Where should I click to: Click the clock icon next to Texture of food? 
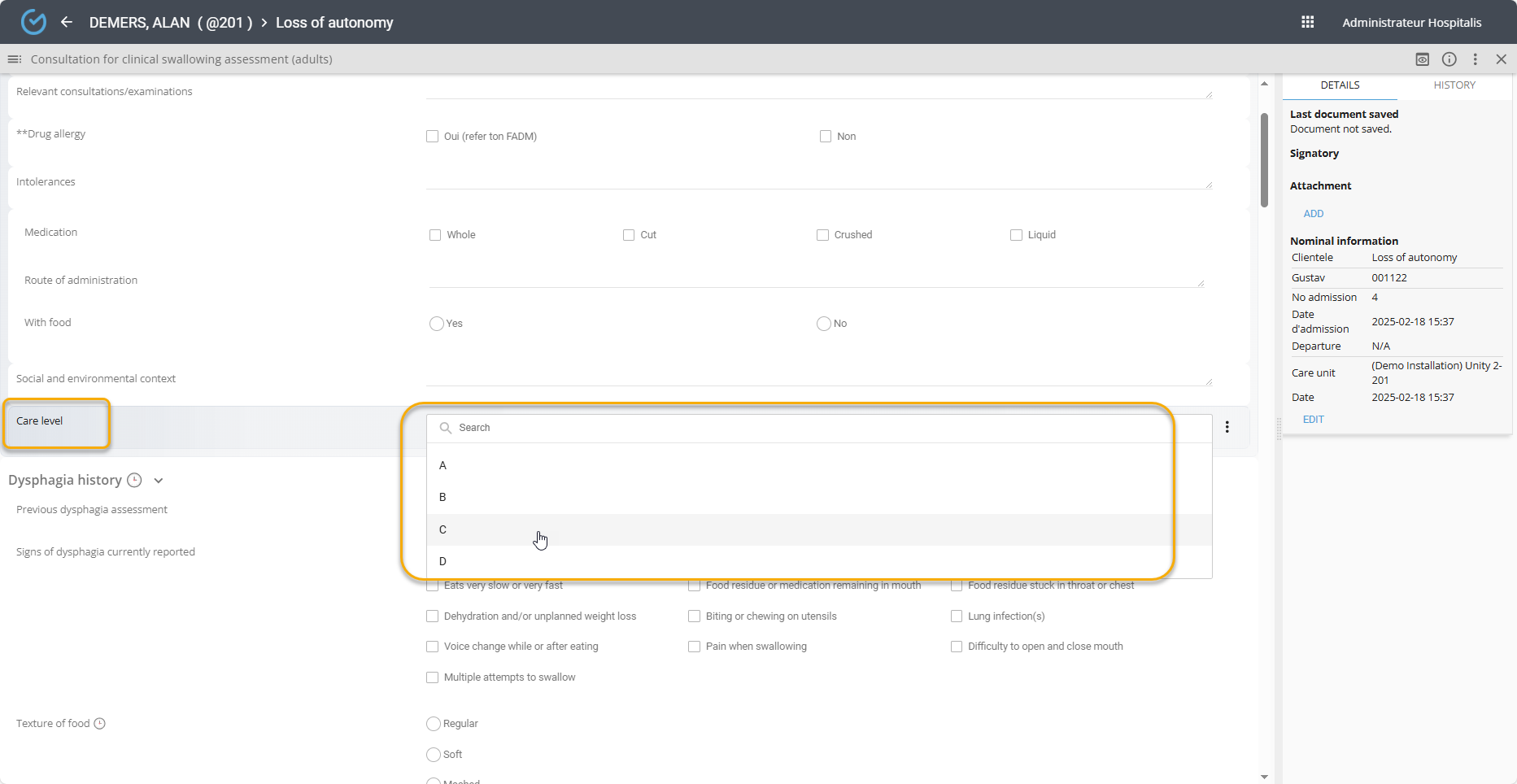click(100, 724)
